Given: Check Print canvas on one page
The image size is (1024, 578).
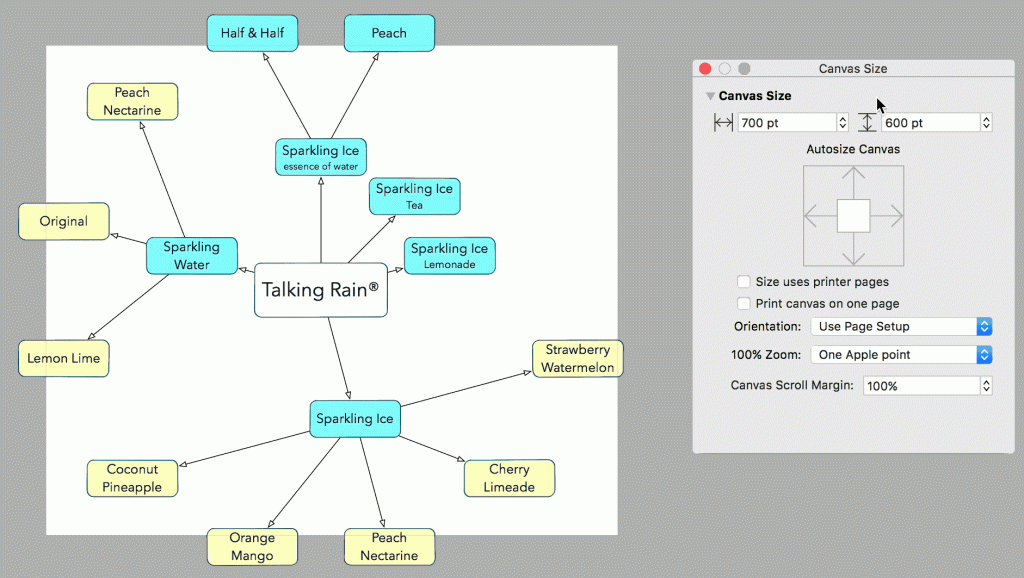Looking at the screenshot, I should 743,303.
